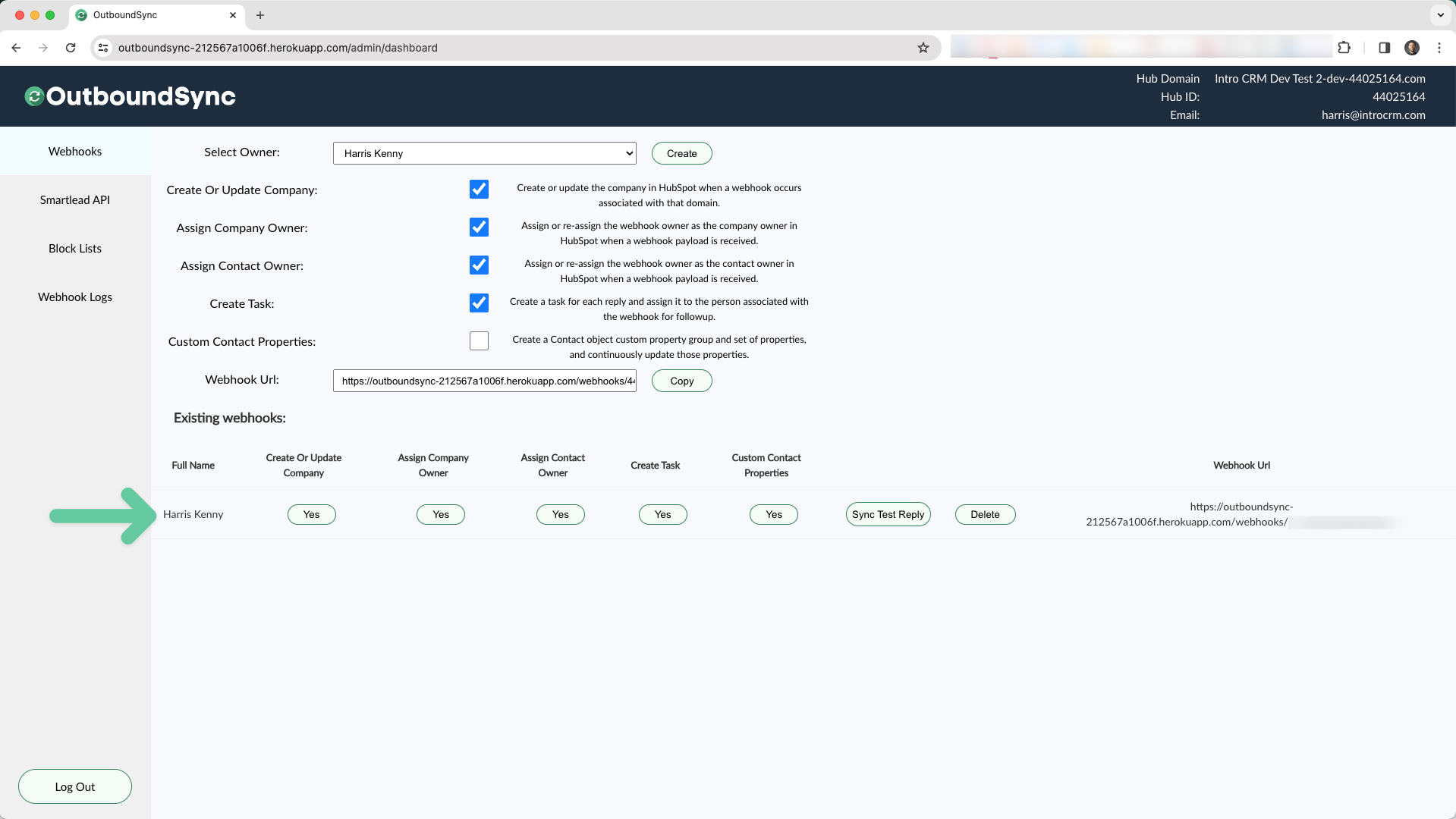Click the OutboundSync logo

tap(131, 96)
